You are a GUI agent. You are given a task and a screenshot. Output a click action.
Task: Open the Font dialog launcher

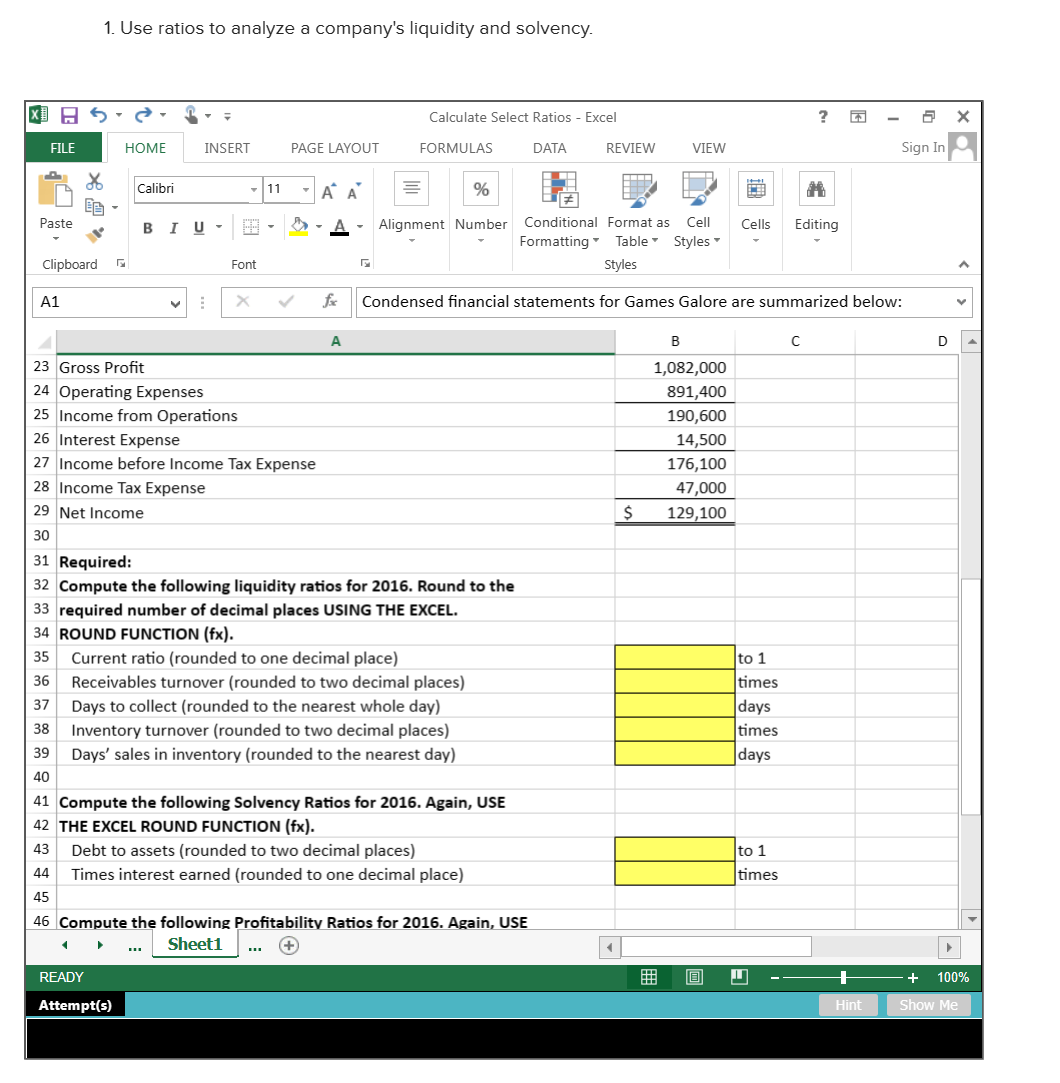tap(365, 263)
